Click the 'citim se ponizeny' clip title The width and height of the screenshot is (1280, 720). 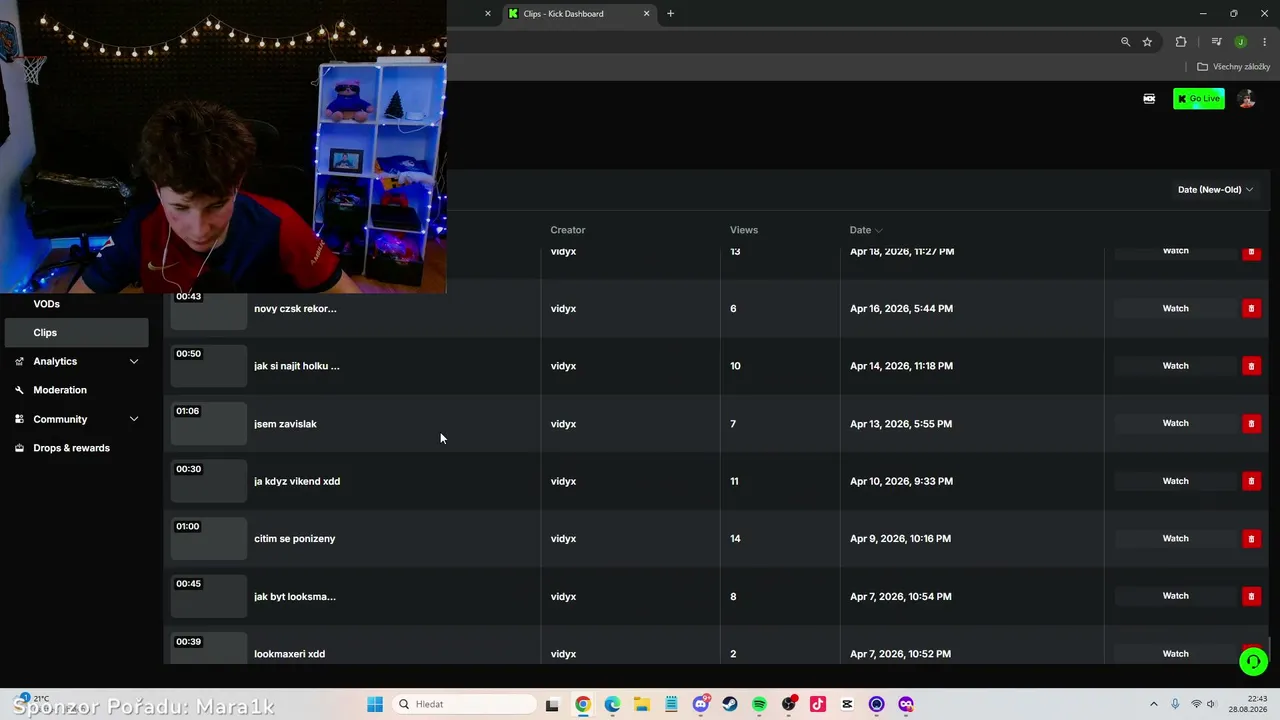294,539
